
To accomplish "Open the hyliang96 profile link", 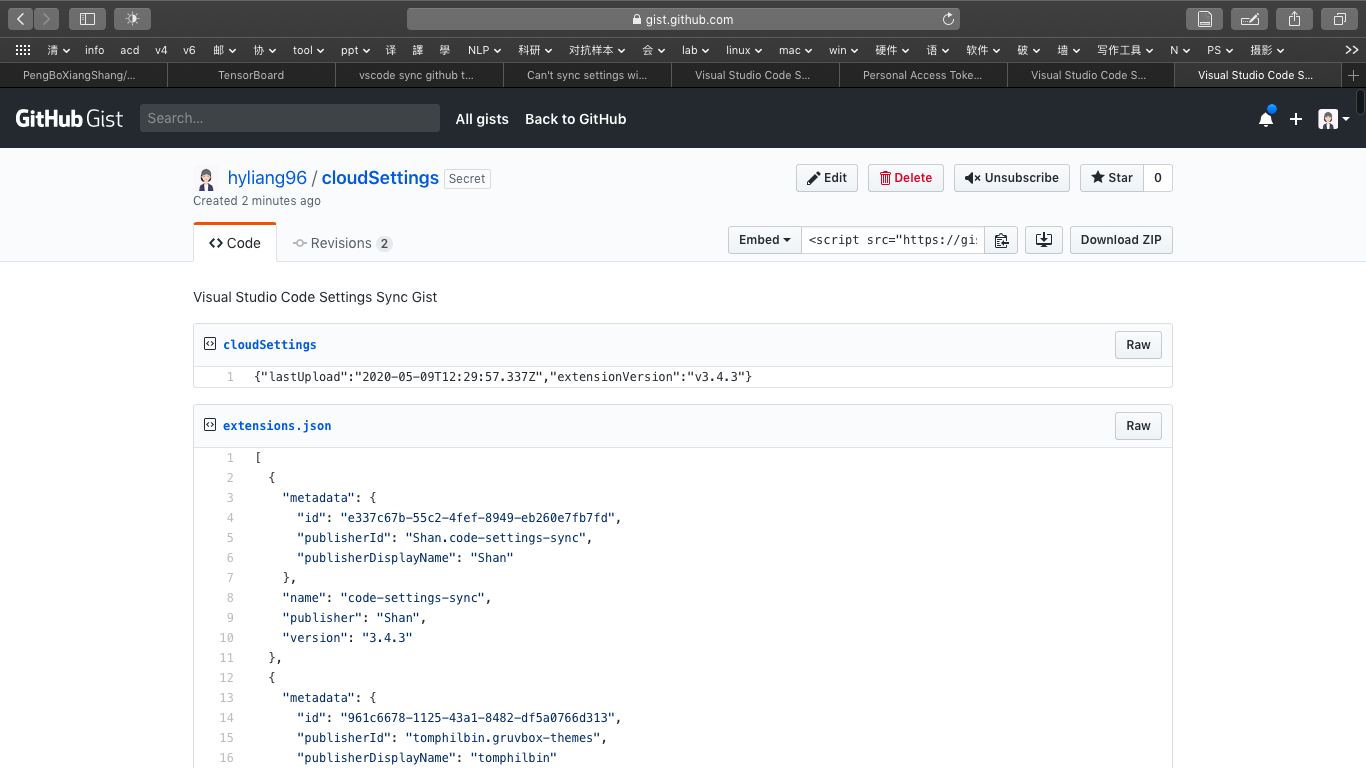I will click(x=267, y=178).
